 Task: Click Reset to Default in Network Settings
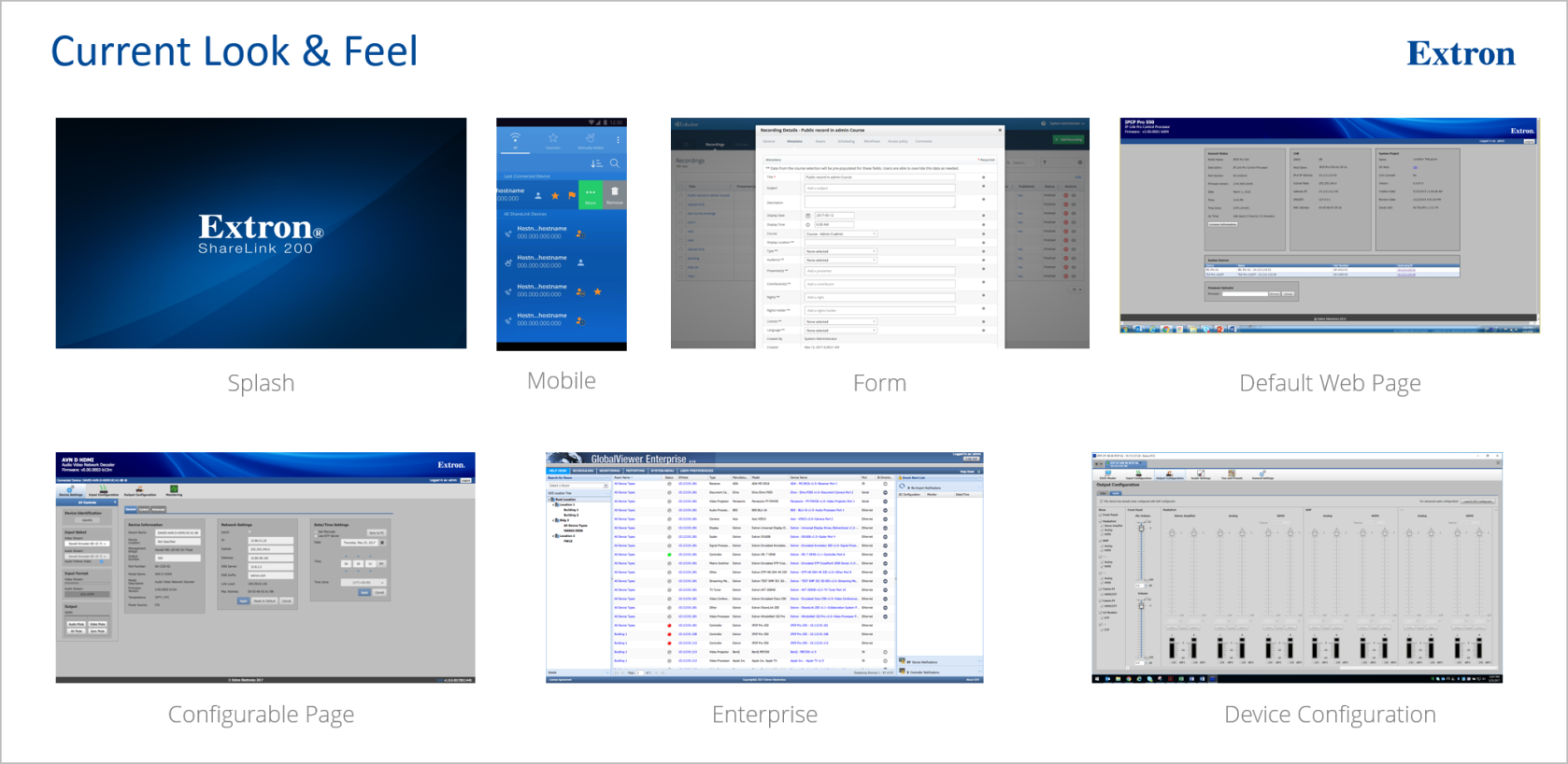[264, 601]
